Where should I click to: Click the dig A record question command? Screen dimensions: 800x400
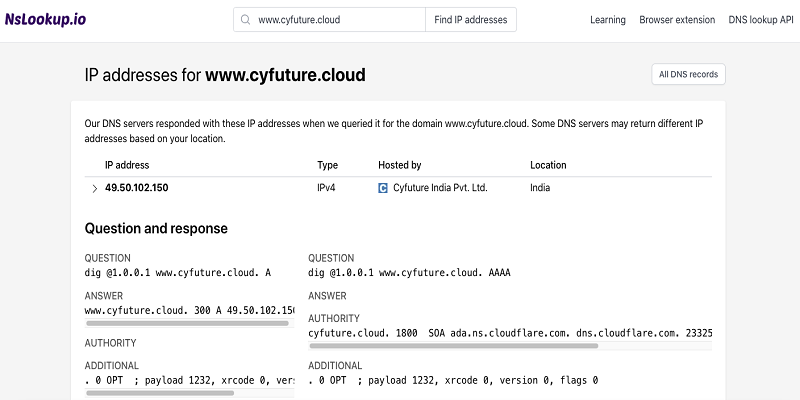(x=178, y=272)
